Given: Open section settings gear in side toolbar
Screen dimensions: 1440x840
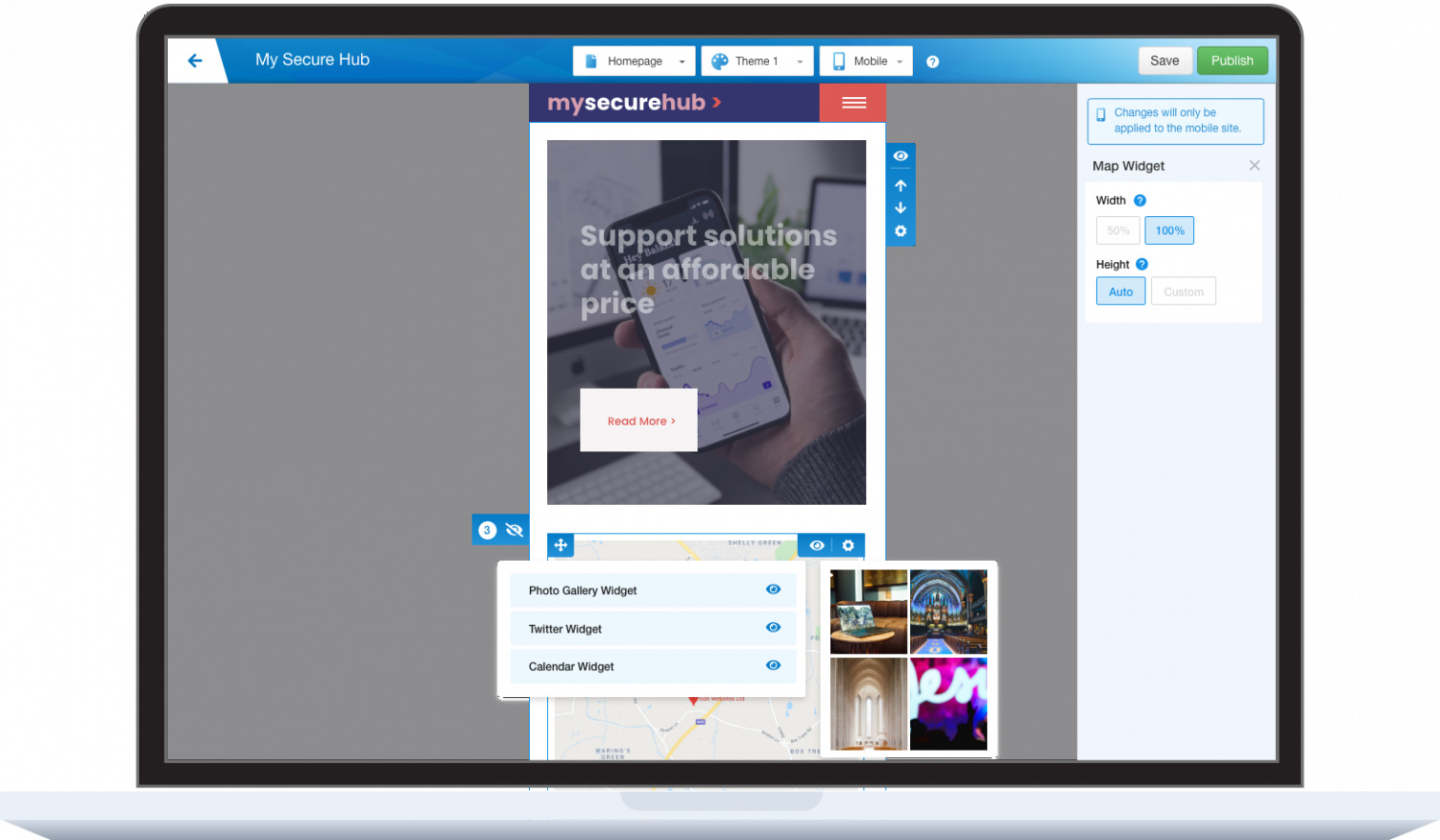Looking at the screenshot, I should (900, 230).
